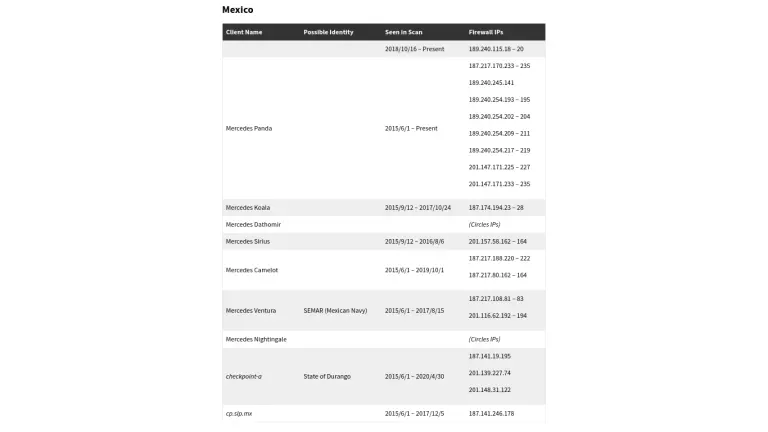Click the Mercedes Panda client name
The height and width of the screenshot is (432, 768).
click(x=249, y=128)
